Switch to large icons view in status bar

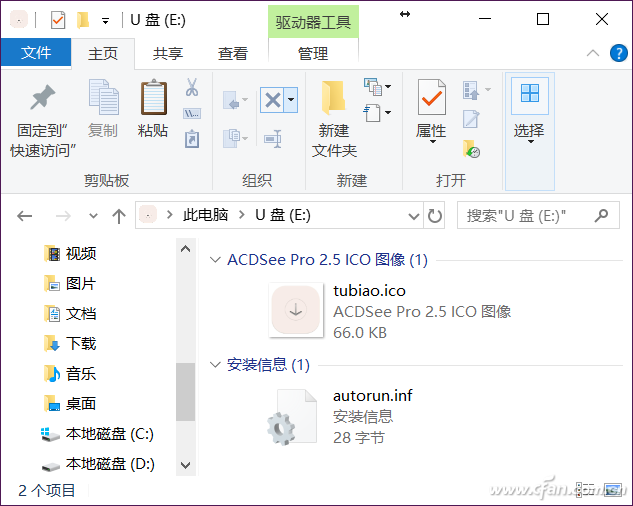click(x=613, y=489)
